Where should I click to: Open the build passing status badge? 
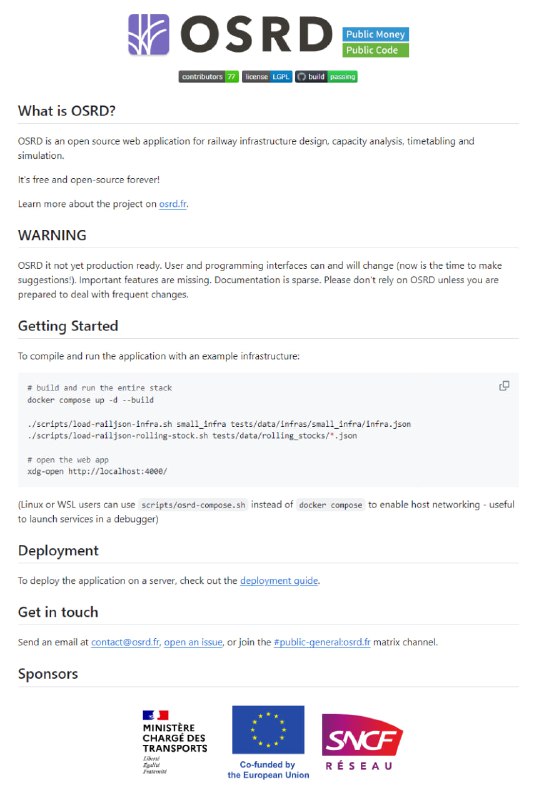[x=326, y=77]
